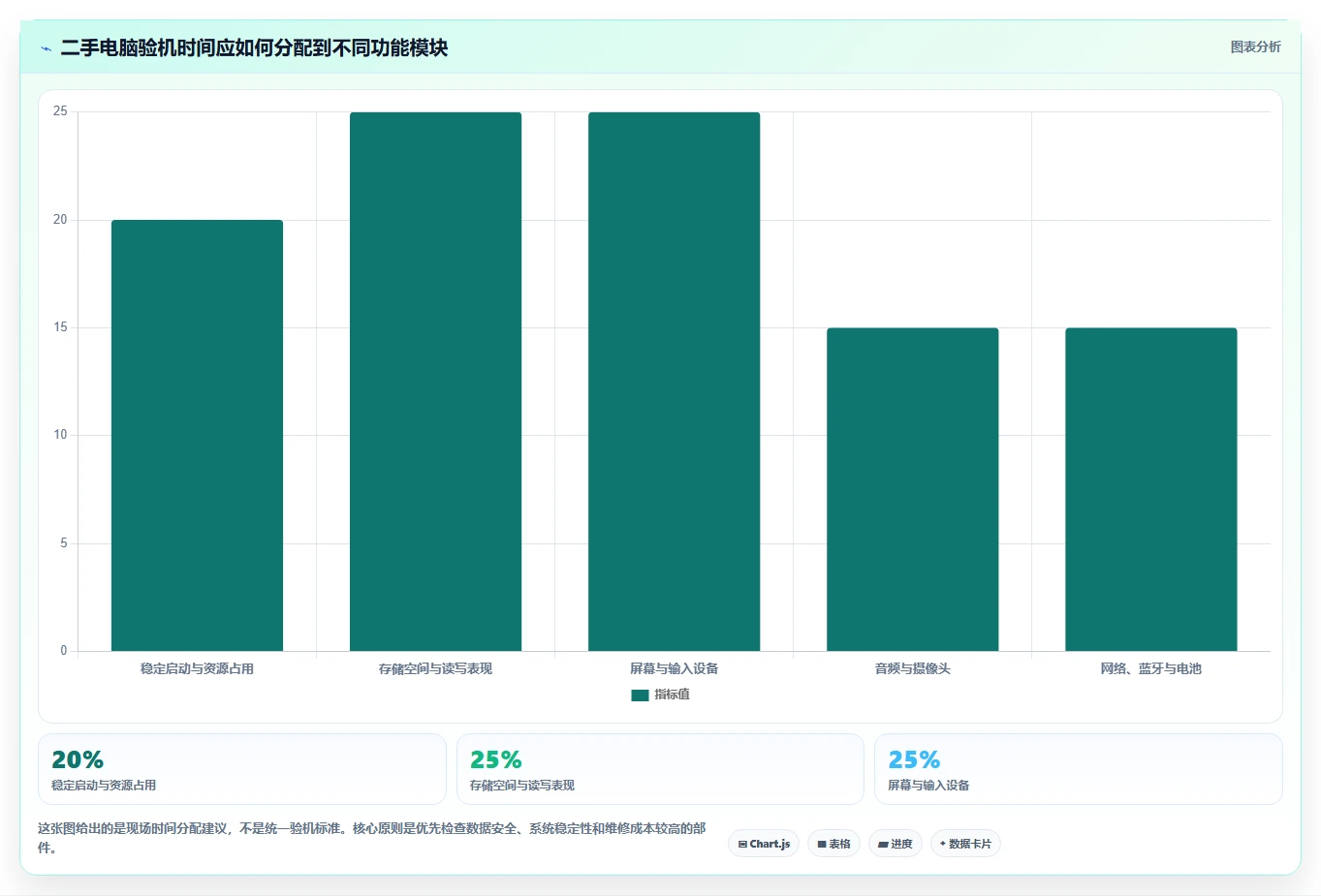Image resolution: width=1321 pixels, height=896 pixels.
Task: Click the description paragraph starting 这张图给出的
Action: (372, 838)
